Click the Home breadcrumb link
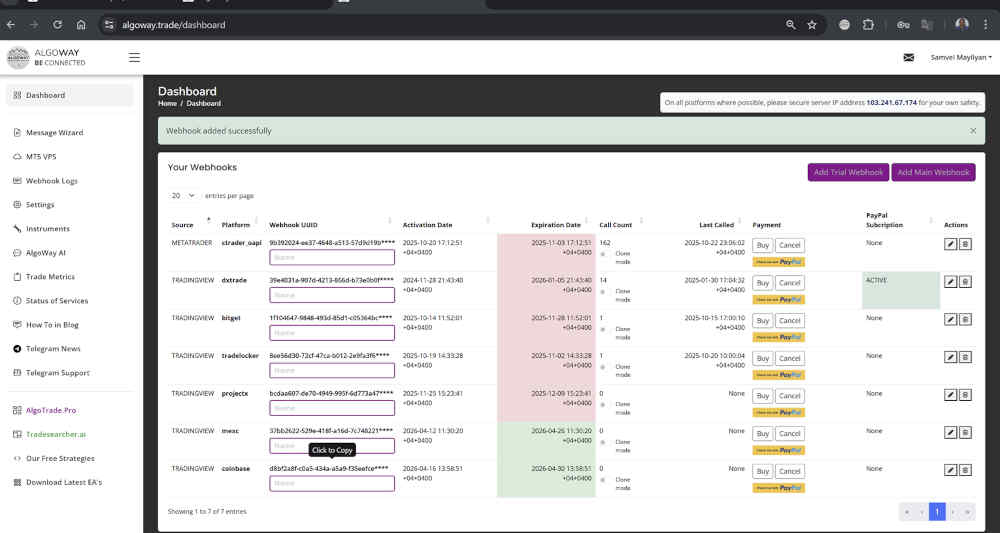 coord(167,103)
